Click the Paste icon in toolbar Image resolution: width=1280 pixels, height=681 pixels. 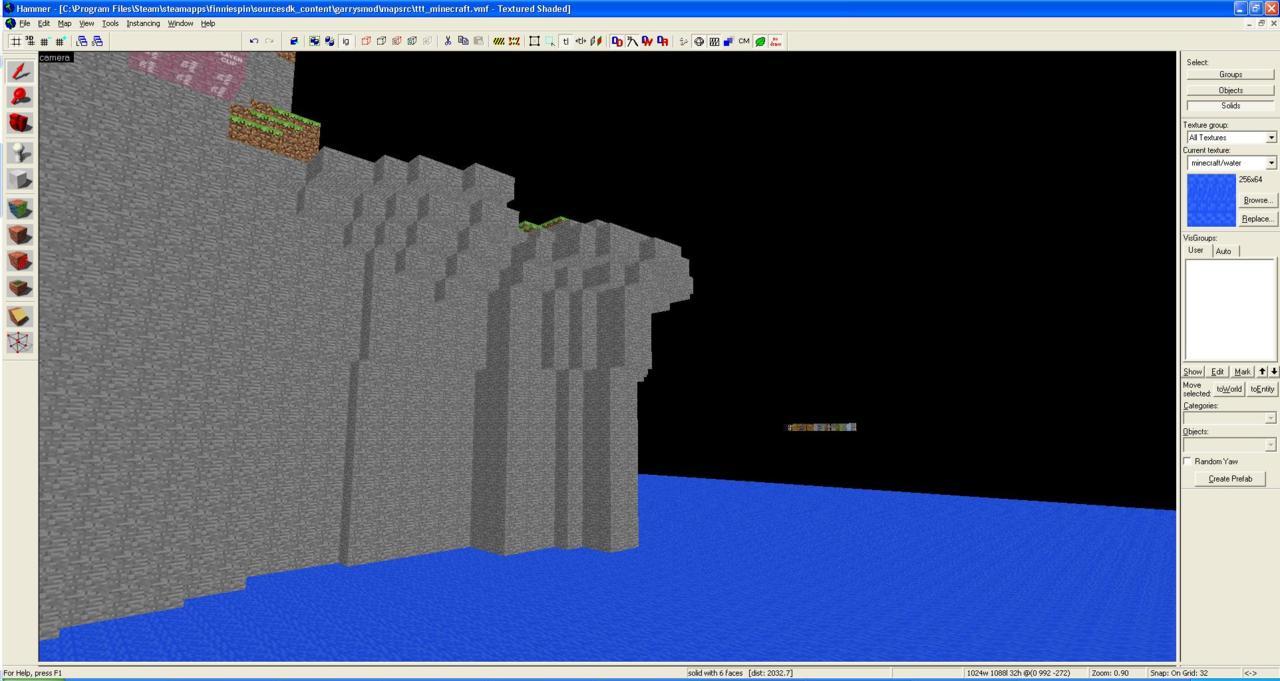click(478, 41)
